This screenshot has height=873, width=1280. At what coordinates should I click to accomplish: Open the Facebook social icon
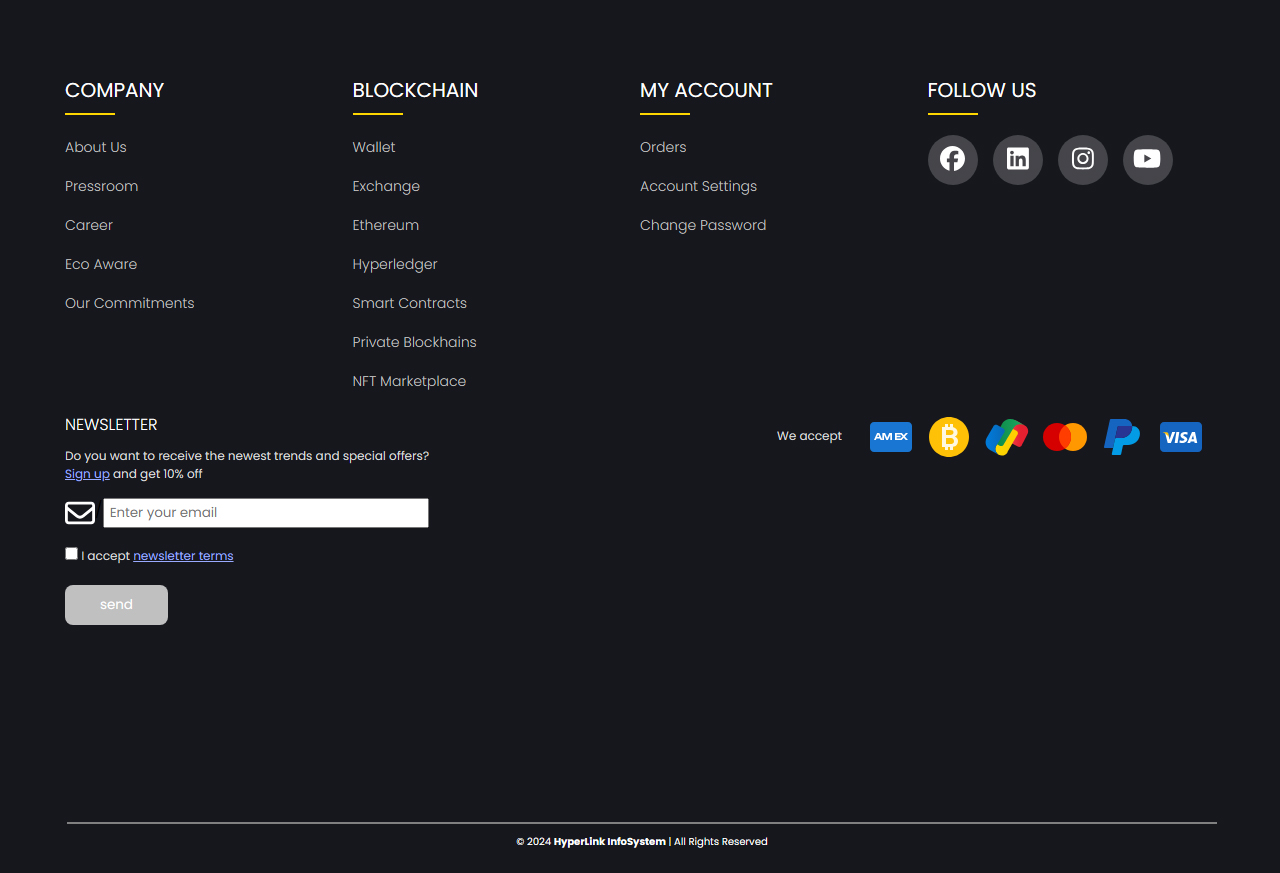pyautogui.click(x=952, y=160)
